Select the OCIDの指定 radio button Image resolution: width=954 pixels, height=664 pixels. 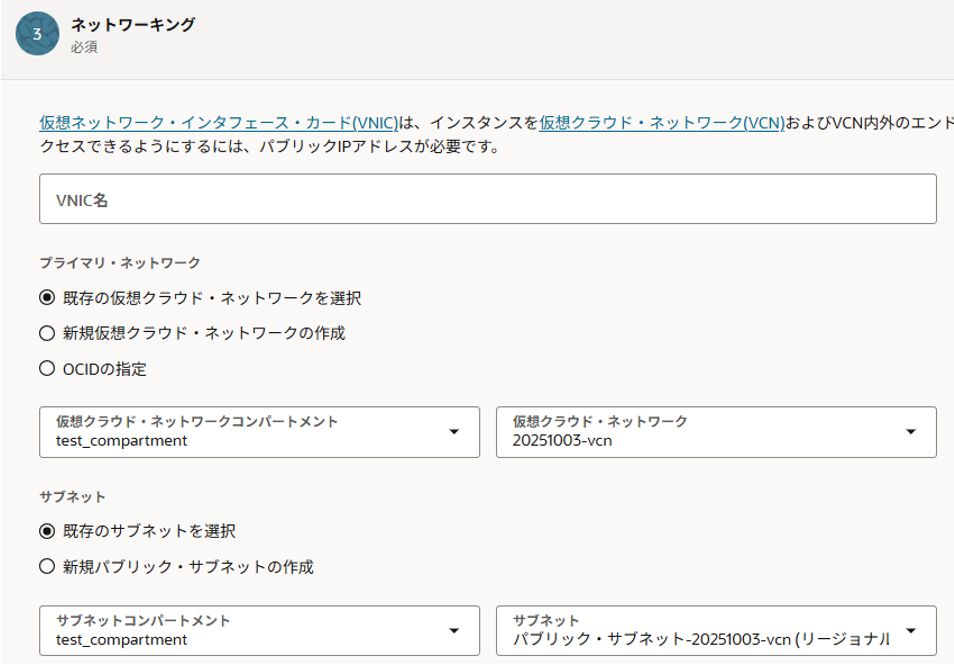coord(47,369)
